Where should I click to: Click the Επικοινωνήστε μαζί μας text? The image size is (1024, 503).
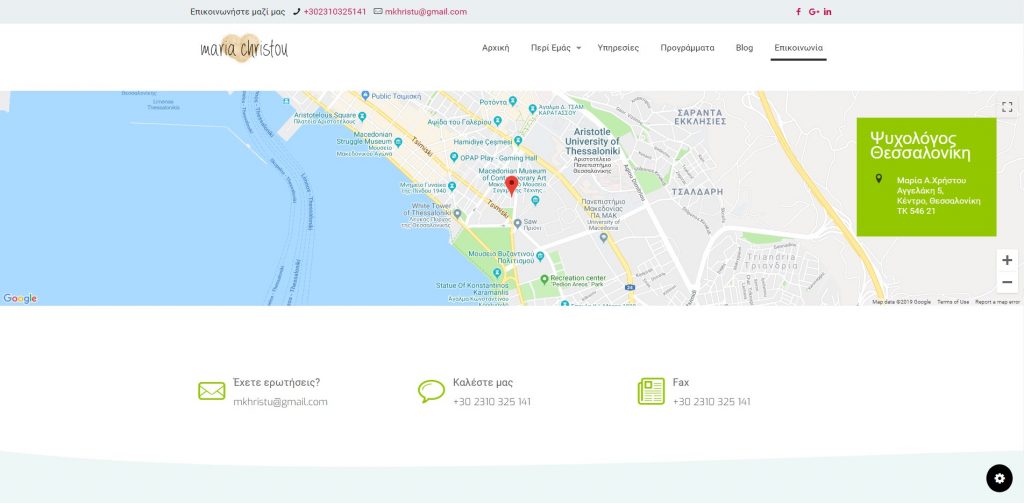238,12
